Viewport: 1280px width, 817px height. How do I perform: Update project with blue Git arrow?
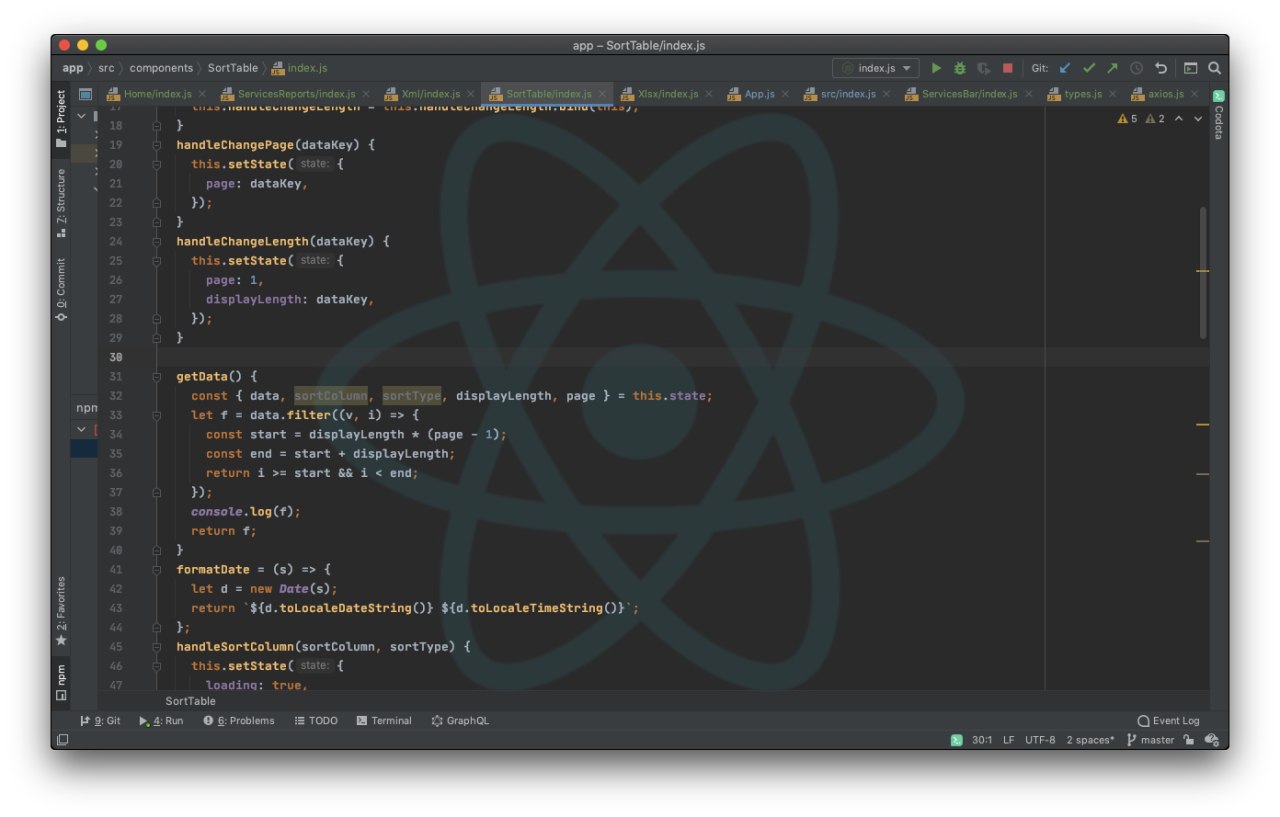click(x=1065, y=68)
